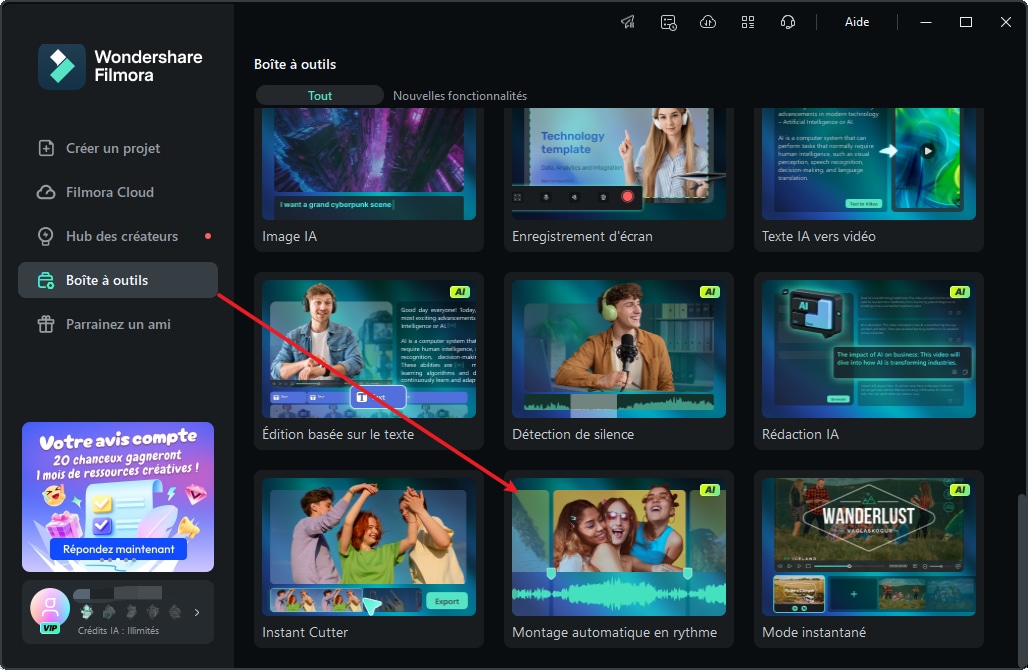Open the Image IA tool thumbnail

click(369, 164)
